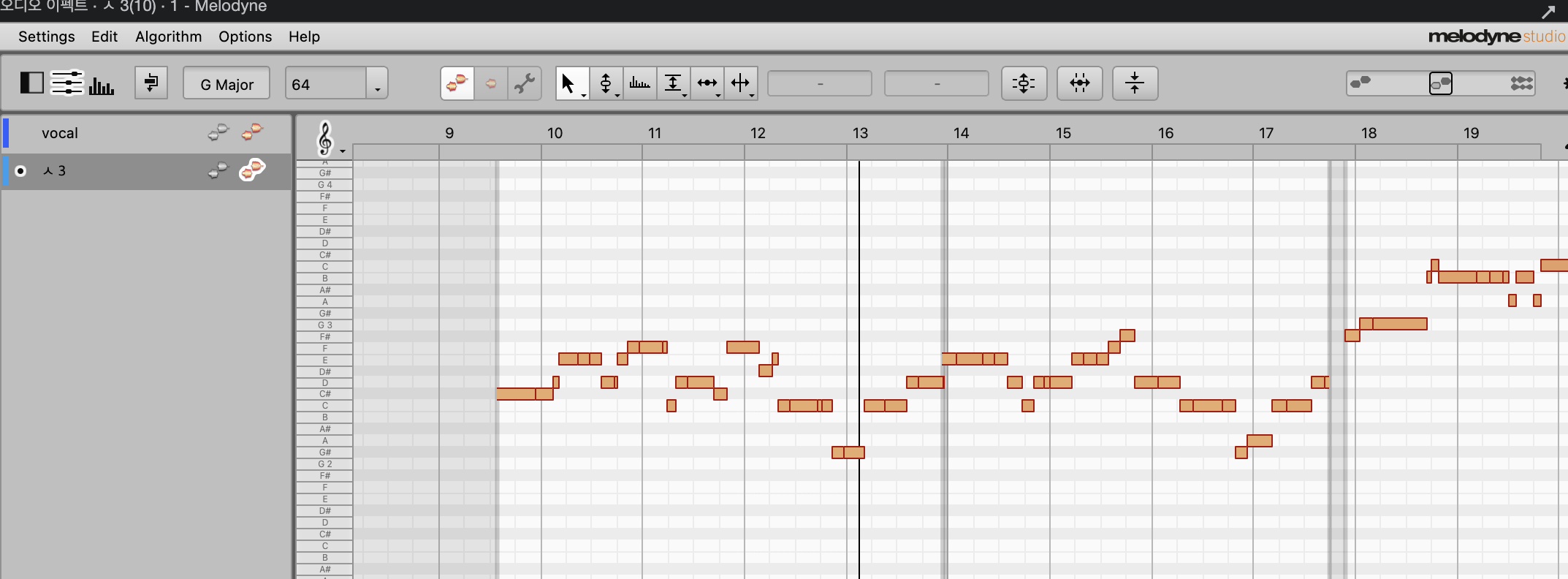Screen dimensions: 1568x579
Task: Click the blob display mode slider handle
Action: click(x=1440, y=83)
